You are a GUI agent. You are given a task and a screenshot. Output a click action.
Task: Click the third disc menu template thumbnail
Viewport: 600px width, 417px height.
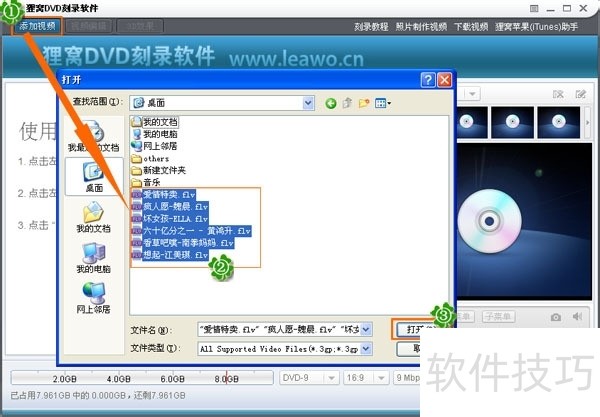tap(559, 122)
